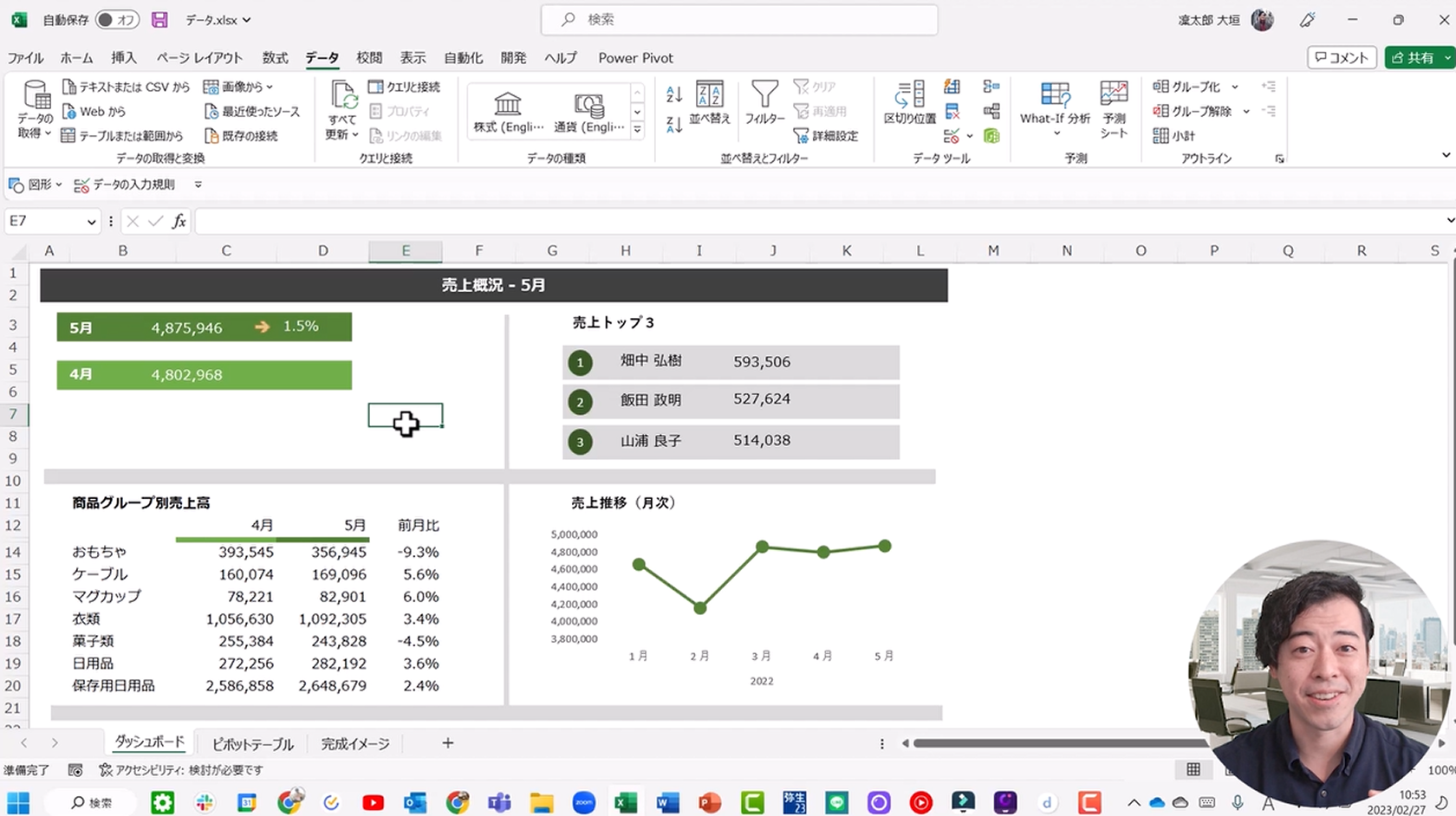Viewport: 1456px width, 816px height.
Task: Click アクセシビリティ: 検討が必要です status
Action: click(181, 770)
